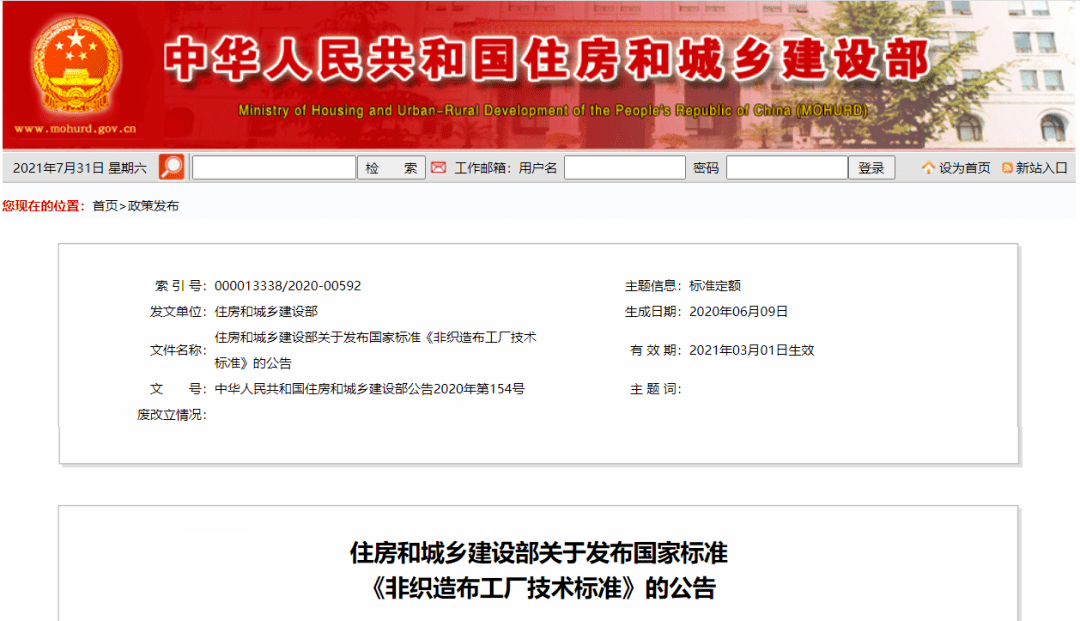Screen dimensions: 1080x621
Task: Click the 文件名称 value for 非织造布工厂技术标准
Action: tap(375, 350)
